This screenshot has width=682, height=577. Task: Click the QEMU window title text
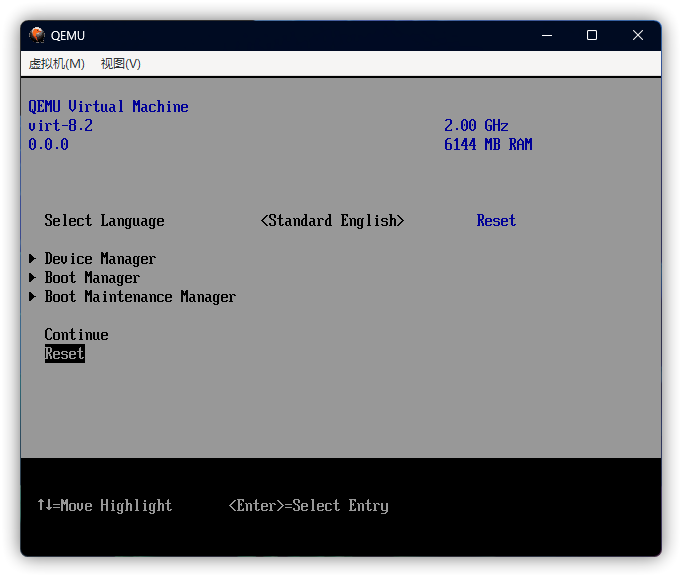click(x=68, y=36)
